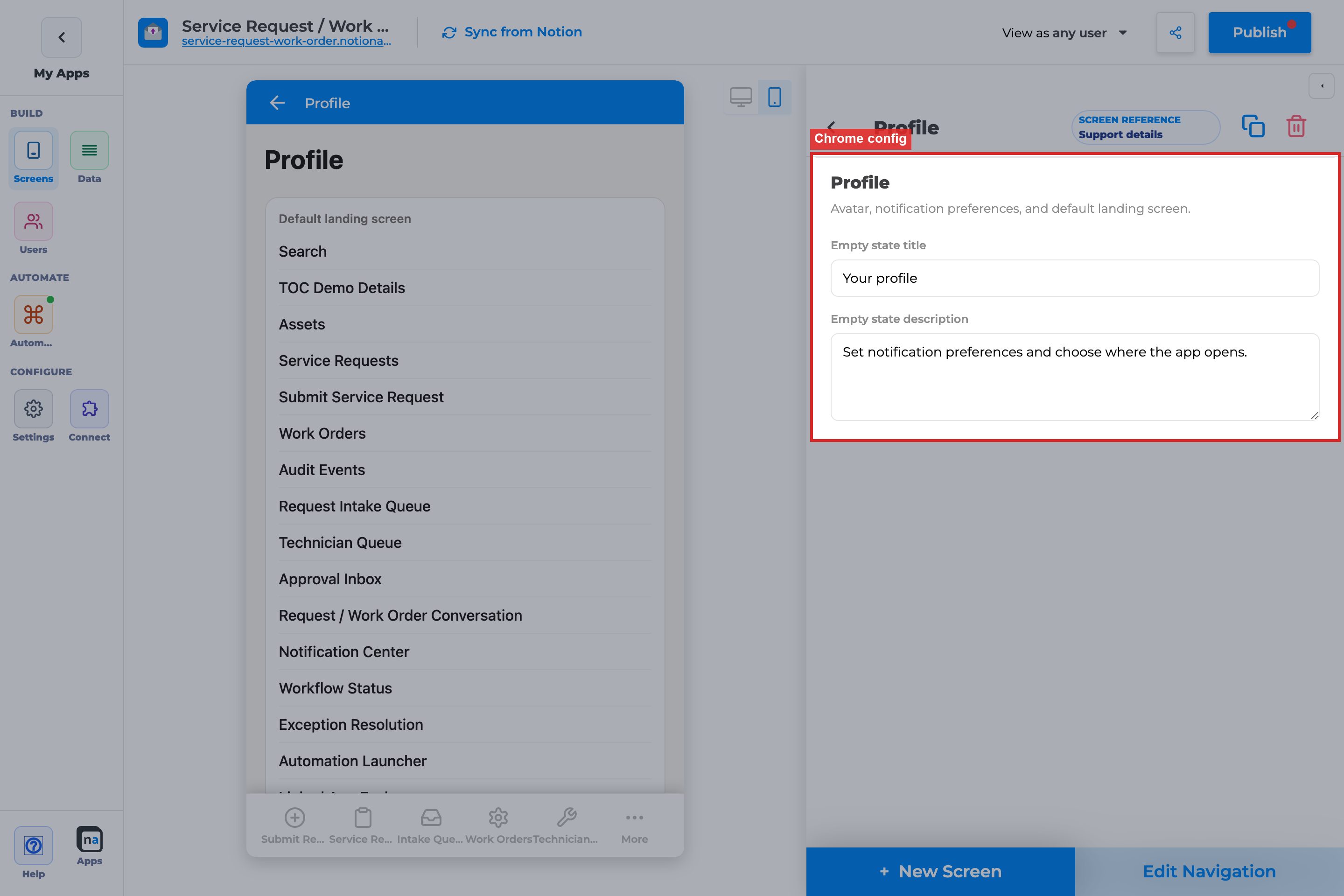1344x896 pixels.
Task: Select Search as default landing screen
Action: point(465,252)
